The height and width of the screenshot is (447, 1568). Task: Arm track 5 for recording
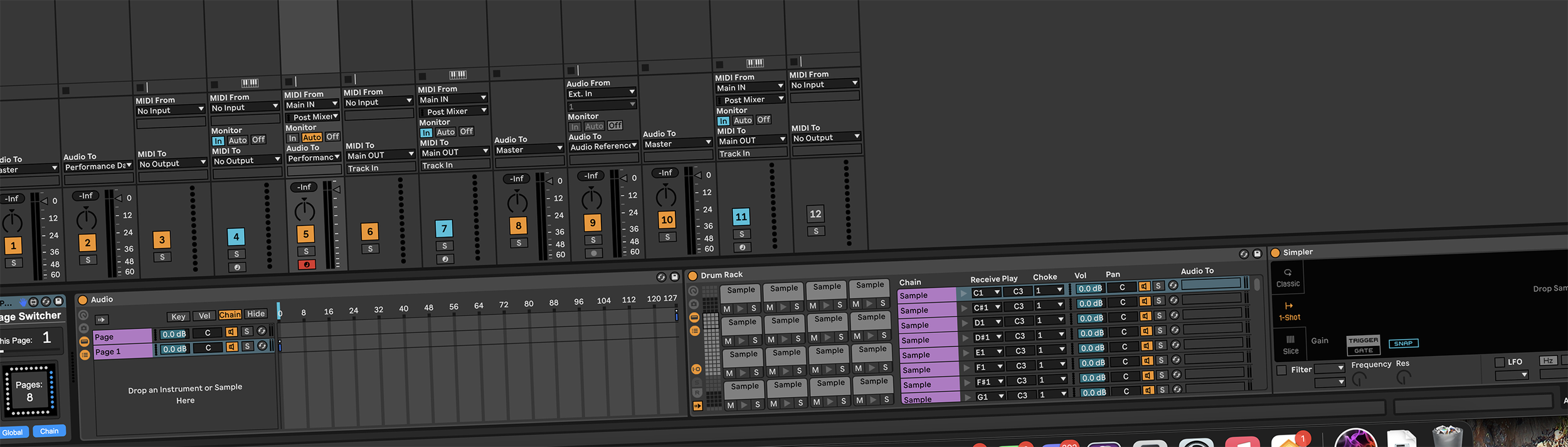tap(306, 265)
